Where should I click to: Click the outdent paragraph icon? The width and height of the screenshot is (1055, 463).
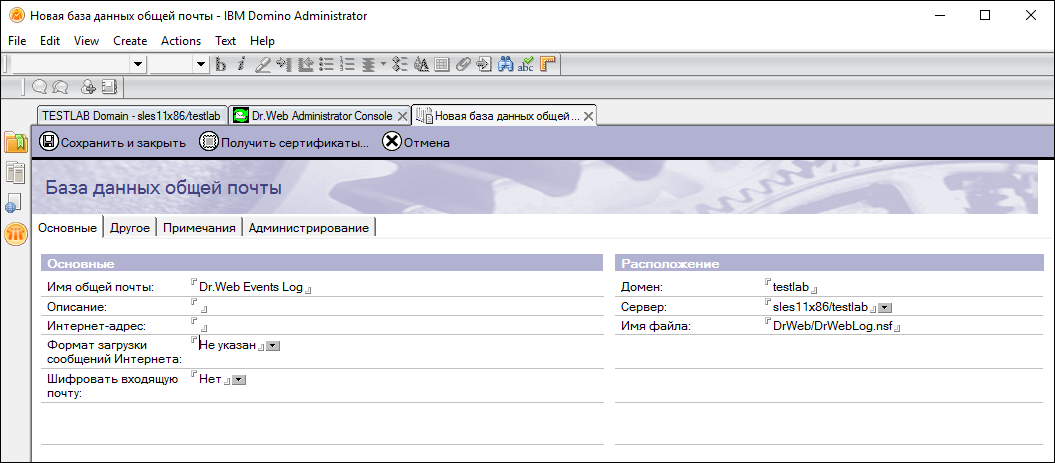tap(307, 64)
